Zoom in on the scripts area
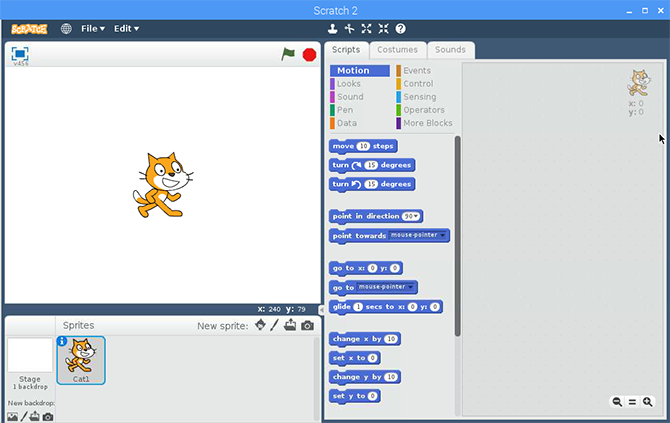 pos(648,401)
